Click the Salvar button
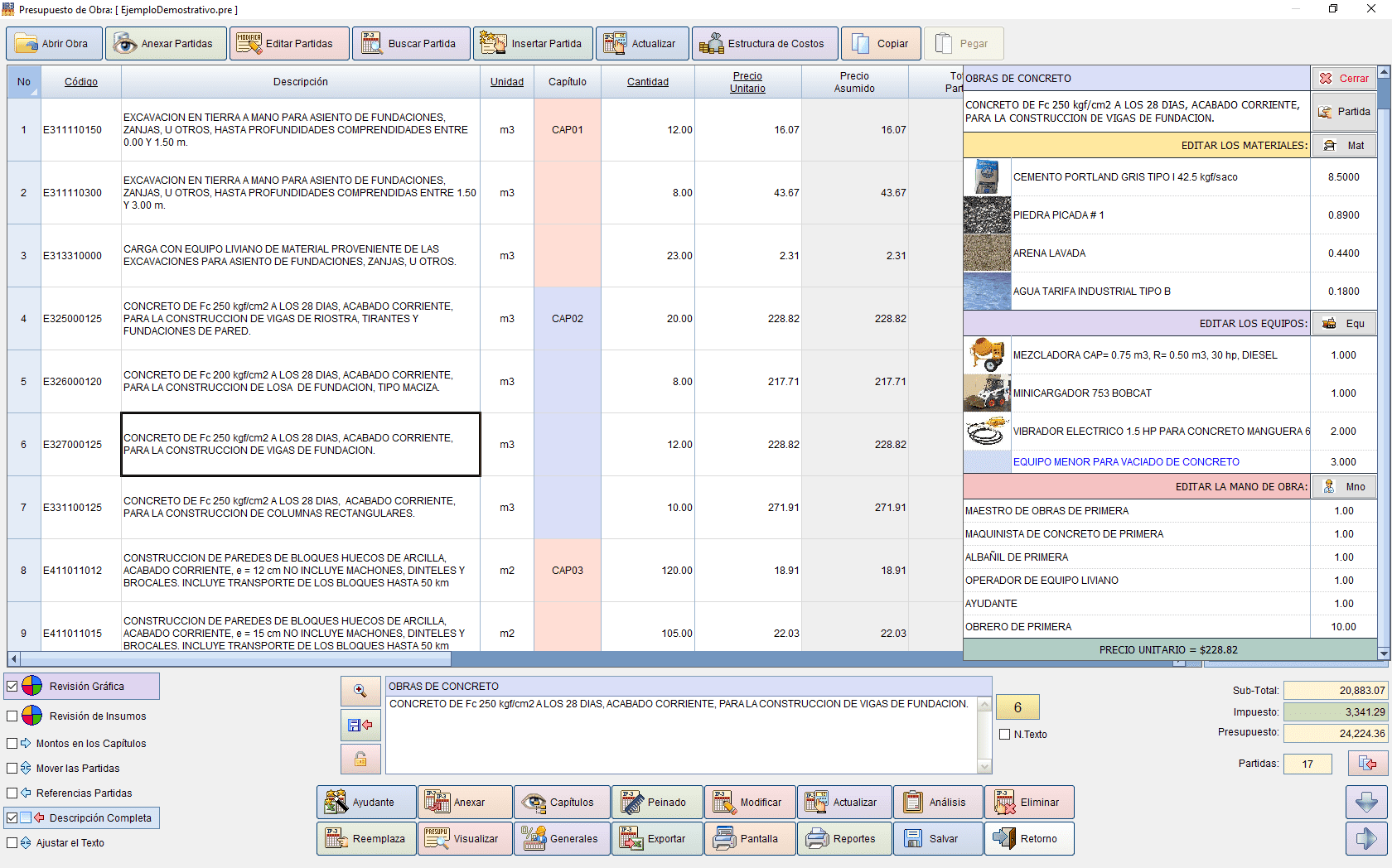Image resolution: width=1392 pixels, height=868 pixels. [x=938, y=838]
